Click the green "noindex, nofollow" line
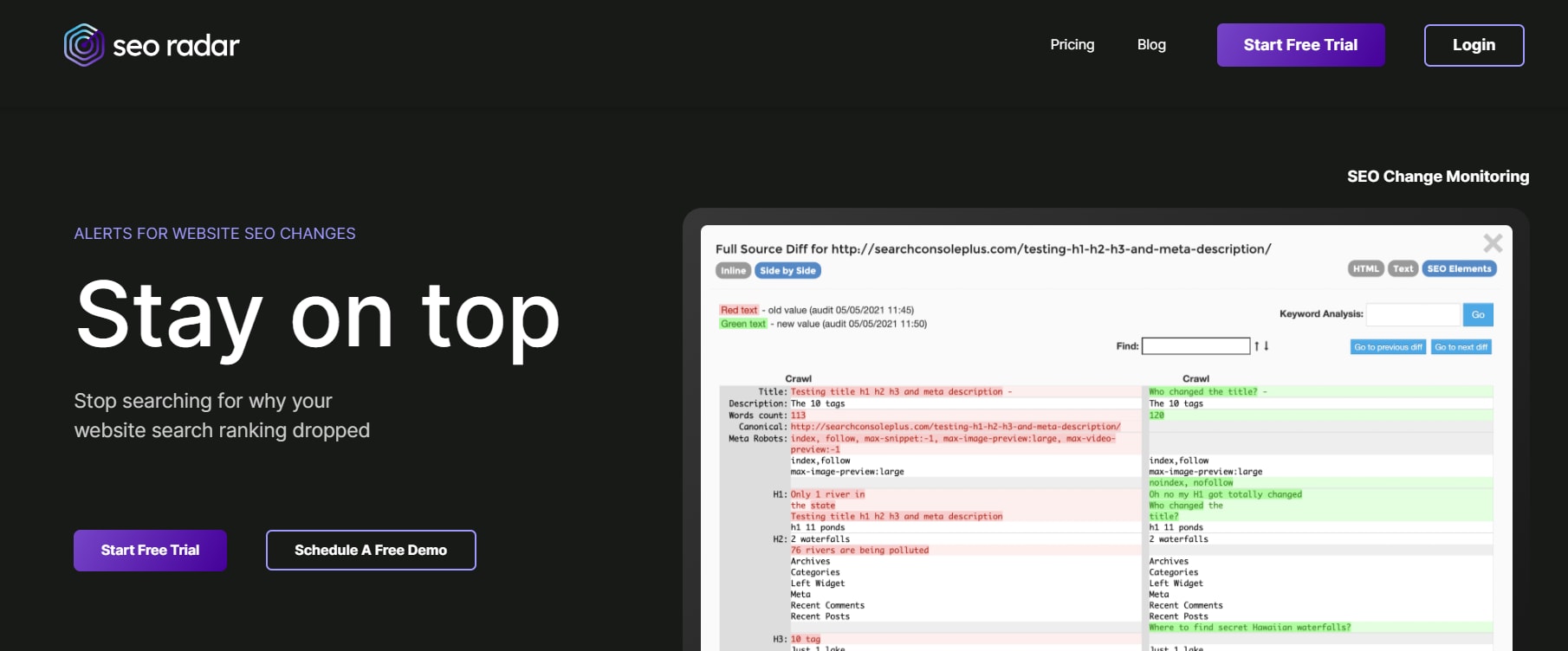The image size is (1568, 651). pos(1191,483)
